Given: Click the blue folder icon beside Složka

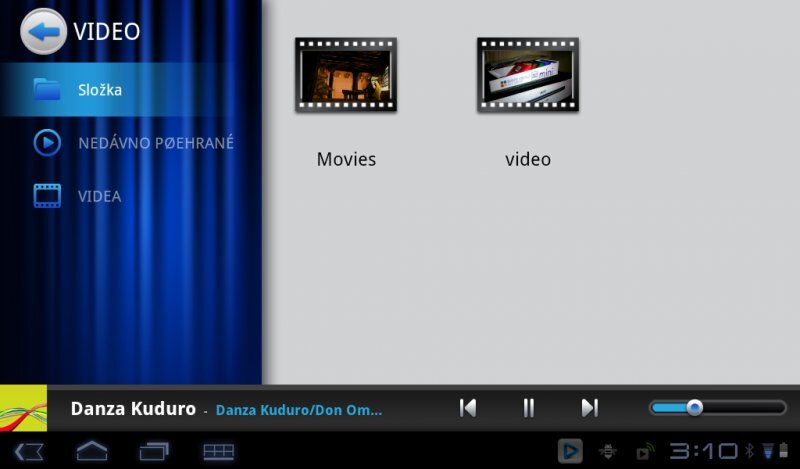Looking at the screenshot, I should point(47,90).
